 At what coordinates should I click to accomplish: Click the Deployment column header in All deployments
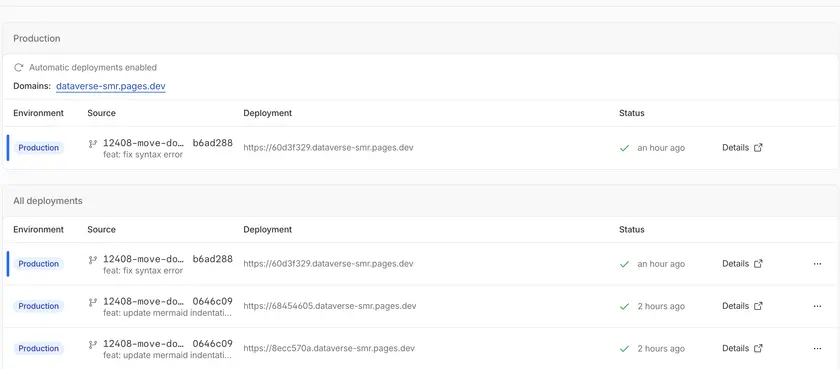(267, 229)
